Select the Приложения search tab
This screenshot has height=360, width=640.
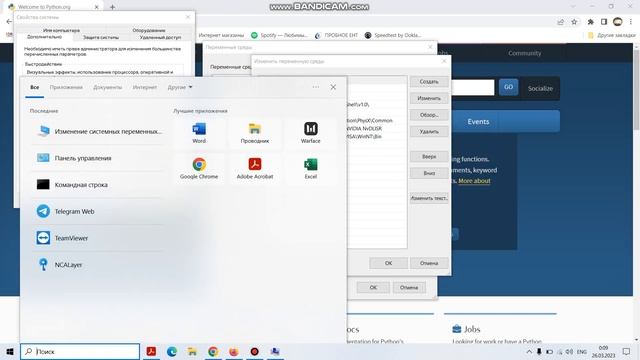pyautogui.click(x=66, y=87)
